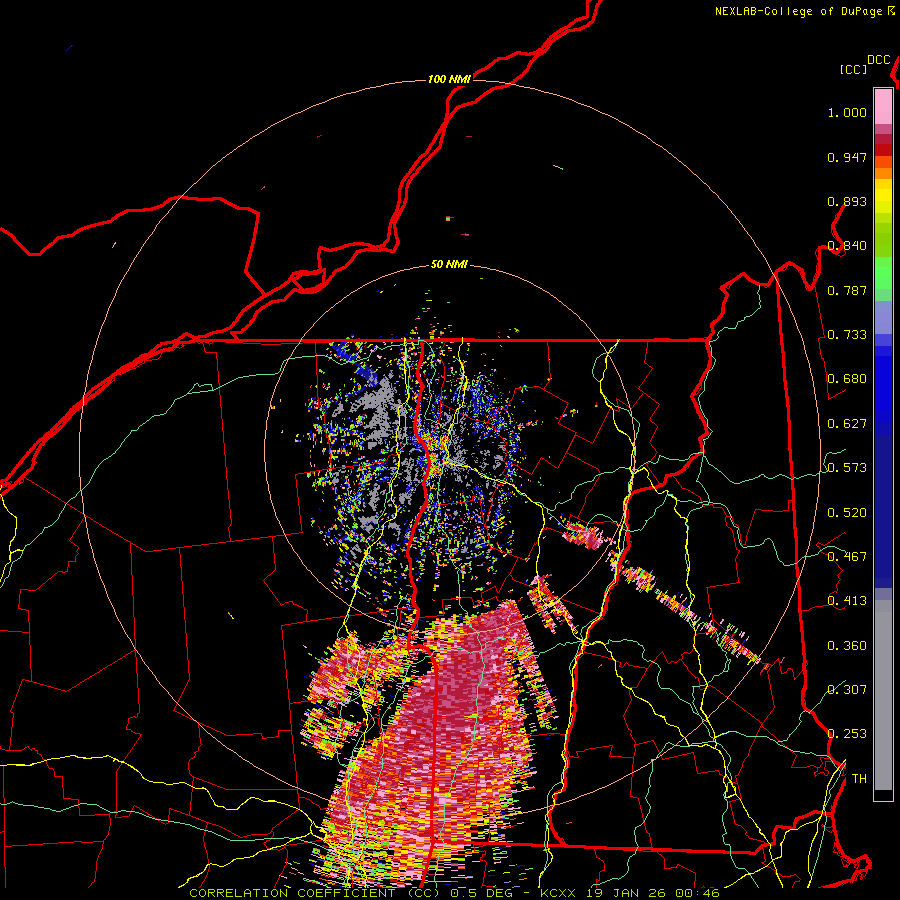Click the [CC] label above the color scale
The height and width of the screenshot is (900, 900).
point(853,69)
